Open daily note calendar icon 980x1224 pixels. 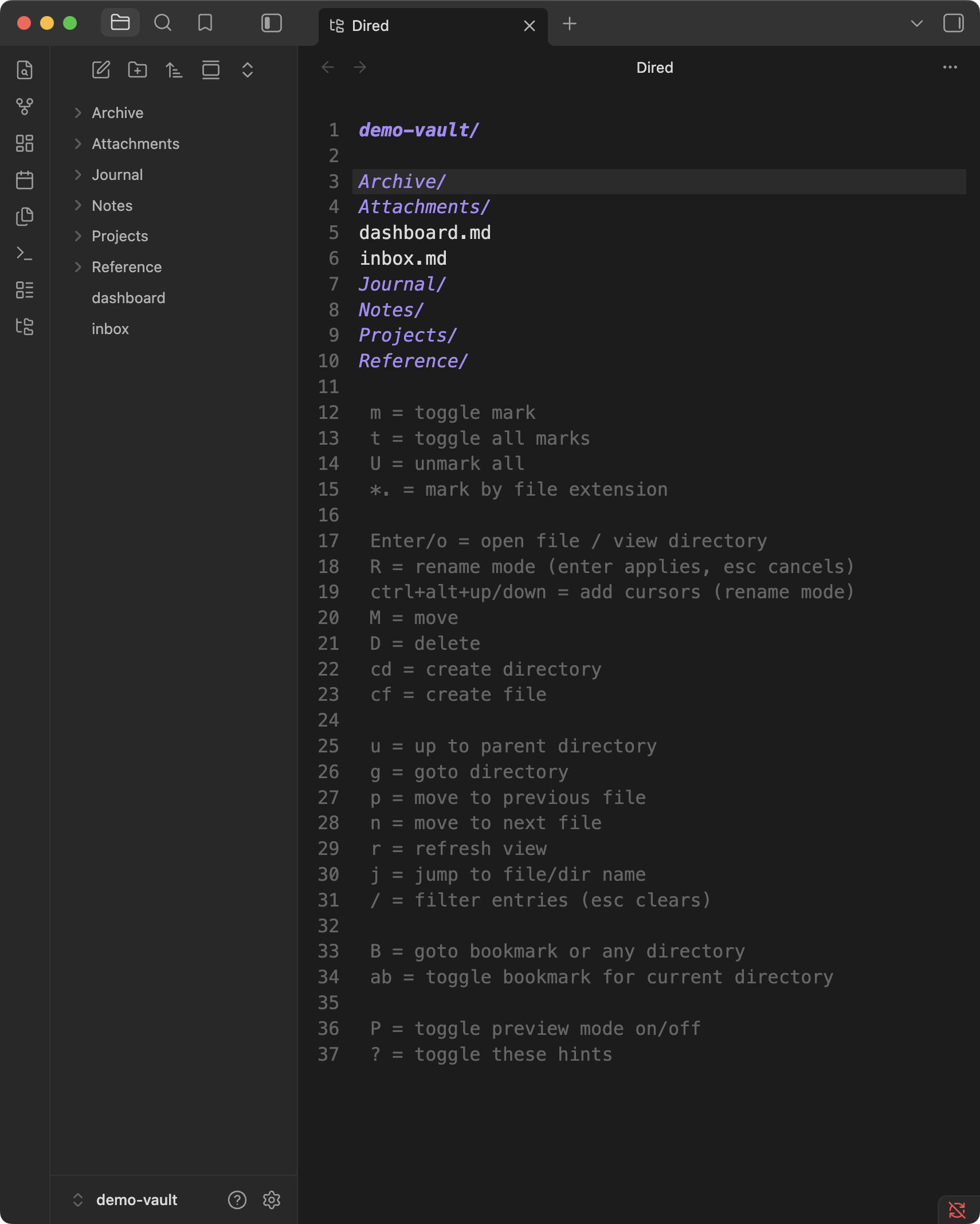tap(25, 180)
